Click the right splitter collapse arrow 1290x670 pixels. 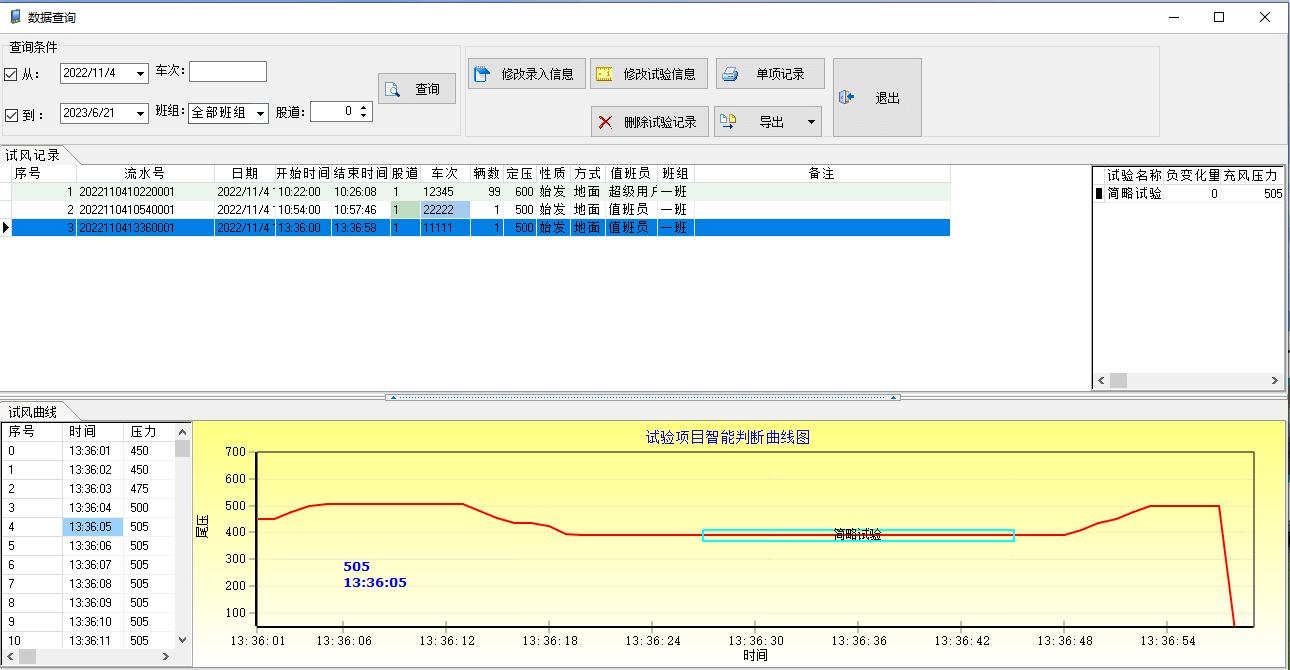(894, 397)
